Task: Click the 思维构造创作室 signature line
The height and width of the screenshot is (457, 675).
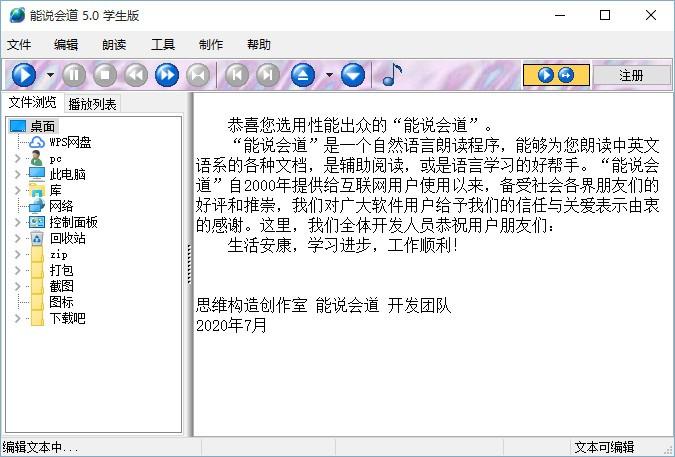Action: tap(323, 305)
